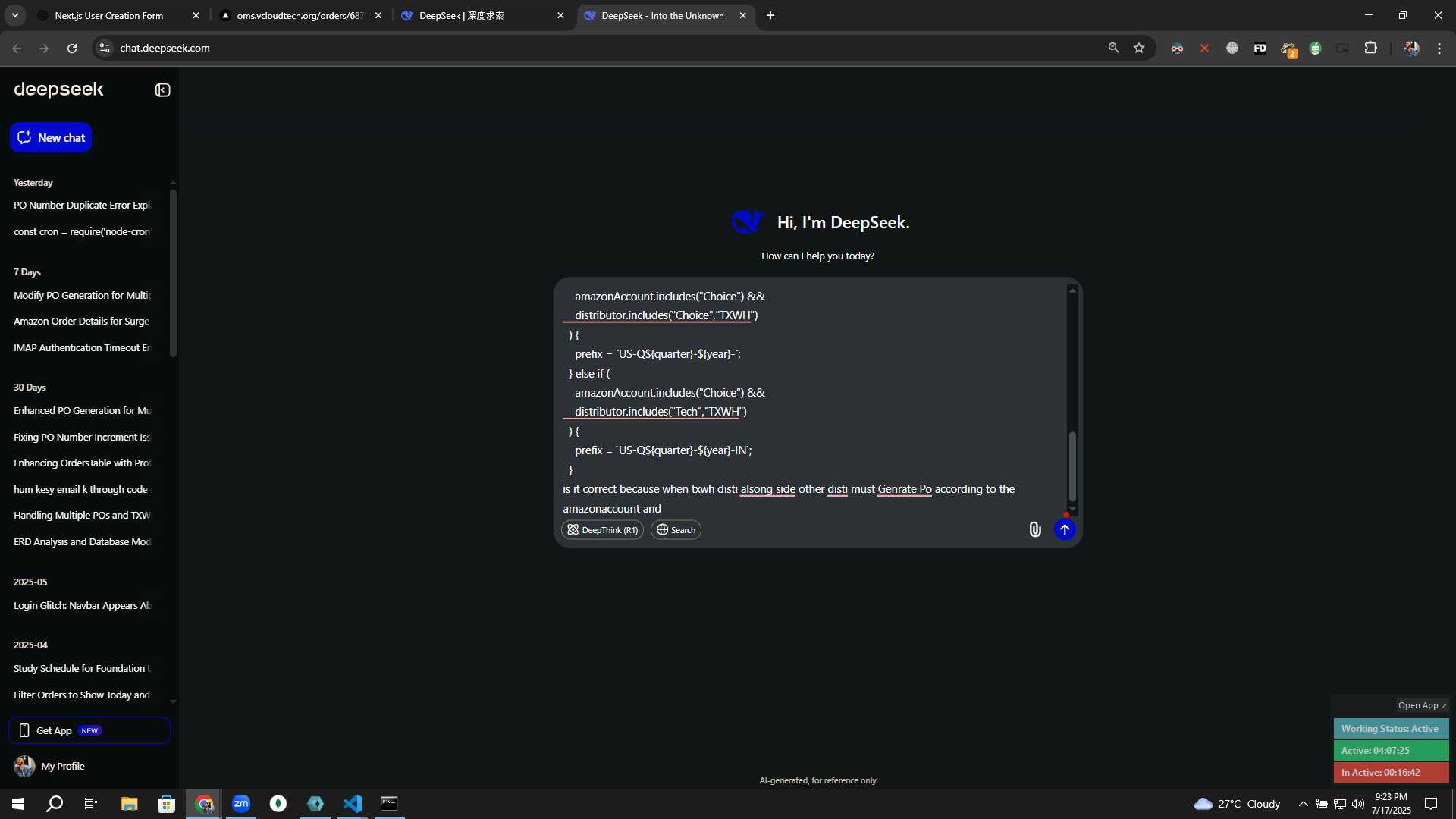Open Windows Start menu

pos(18,804)
